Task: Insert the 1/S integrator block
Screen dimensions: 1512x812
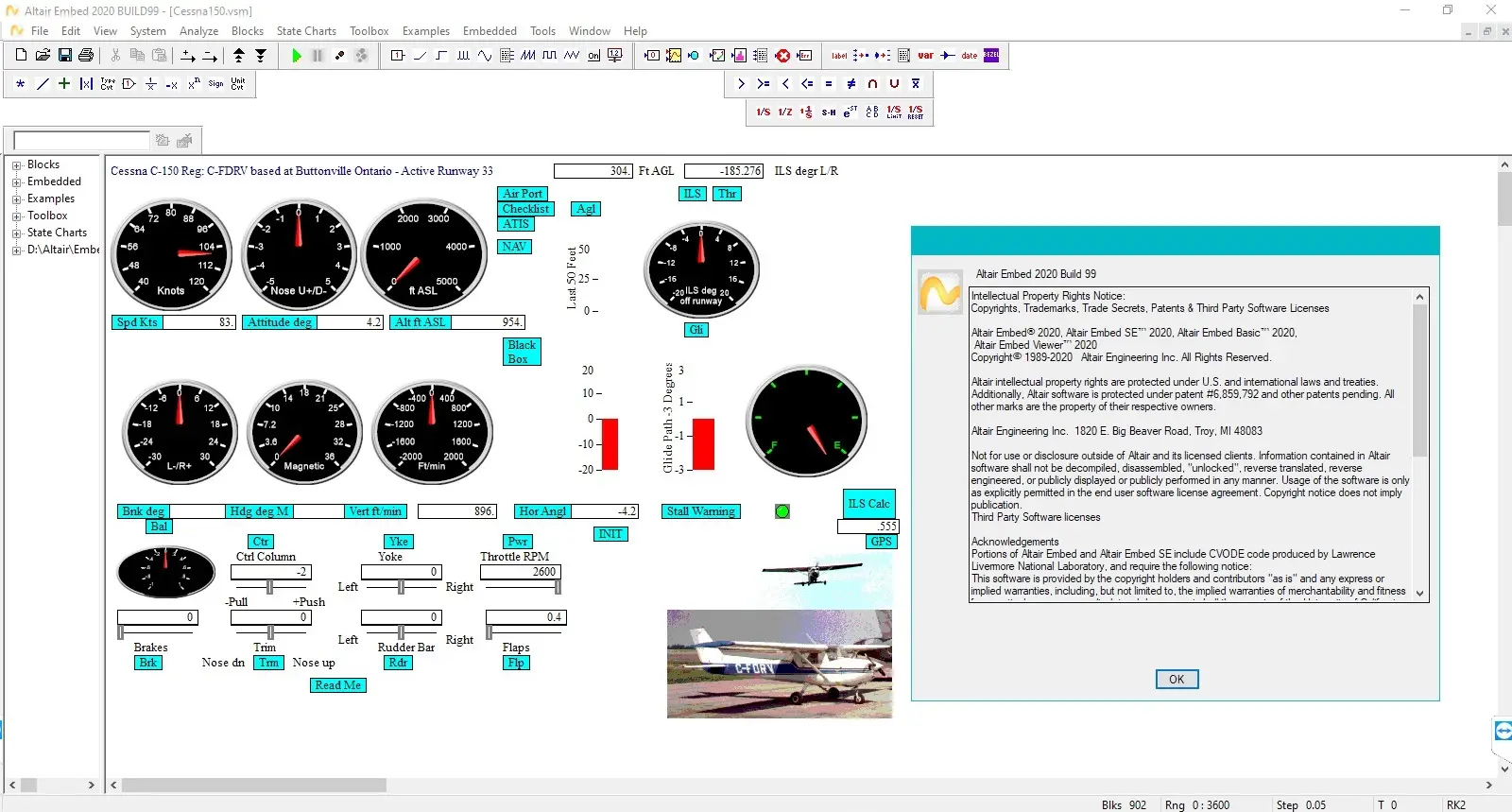Action: pos(764,112)
